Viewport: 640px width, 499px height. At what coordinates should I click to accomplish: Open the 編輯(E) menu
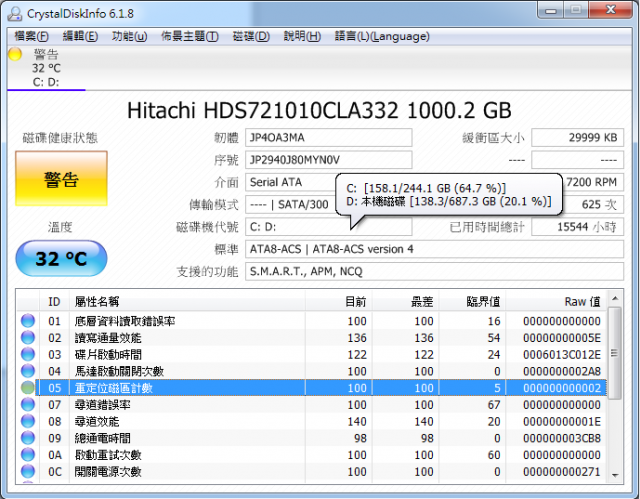coord(80,36)
